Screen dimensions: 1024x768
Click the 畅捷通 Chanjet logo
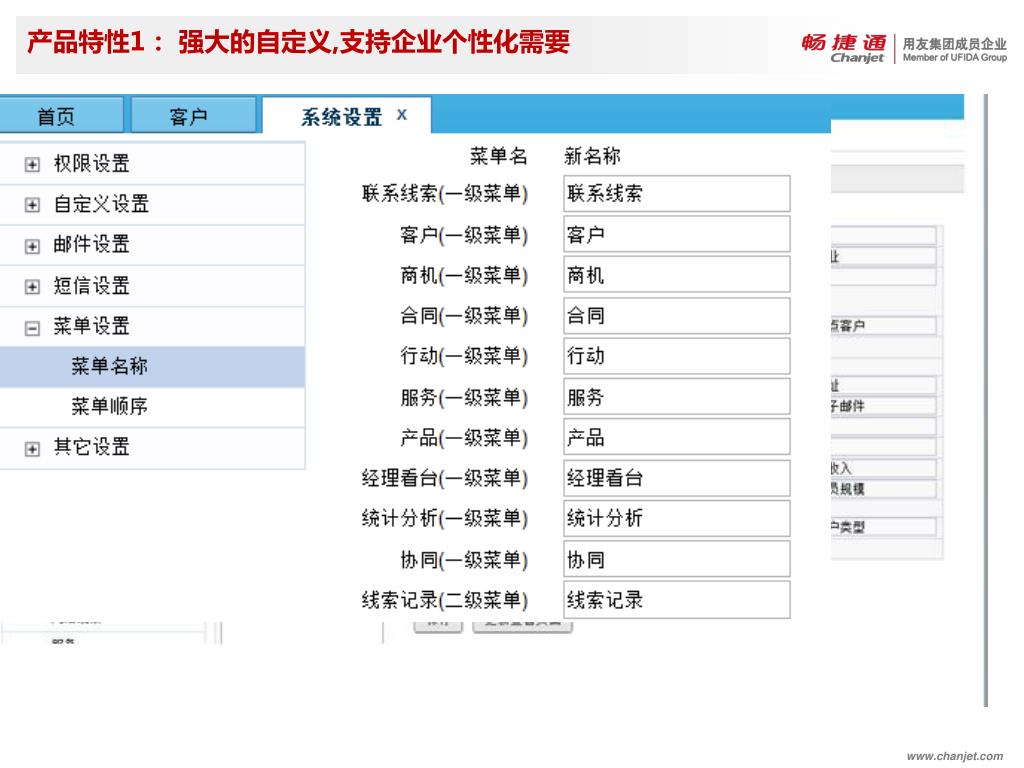coord(844,48)
